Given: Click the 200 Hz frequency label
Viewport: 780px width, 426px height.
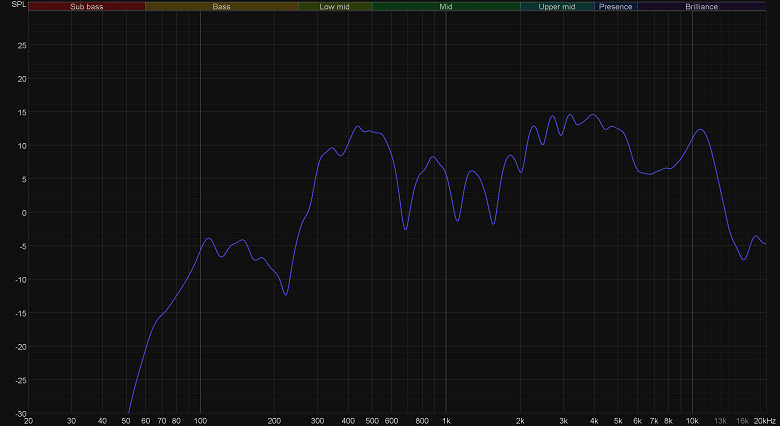Looking at the screenshot, I should pos(274,421).
